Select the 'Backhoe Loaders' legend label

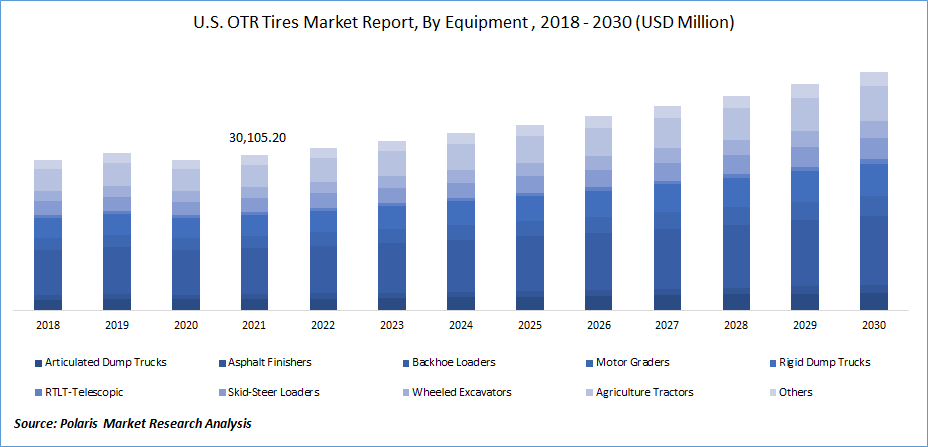(454, 362)
